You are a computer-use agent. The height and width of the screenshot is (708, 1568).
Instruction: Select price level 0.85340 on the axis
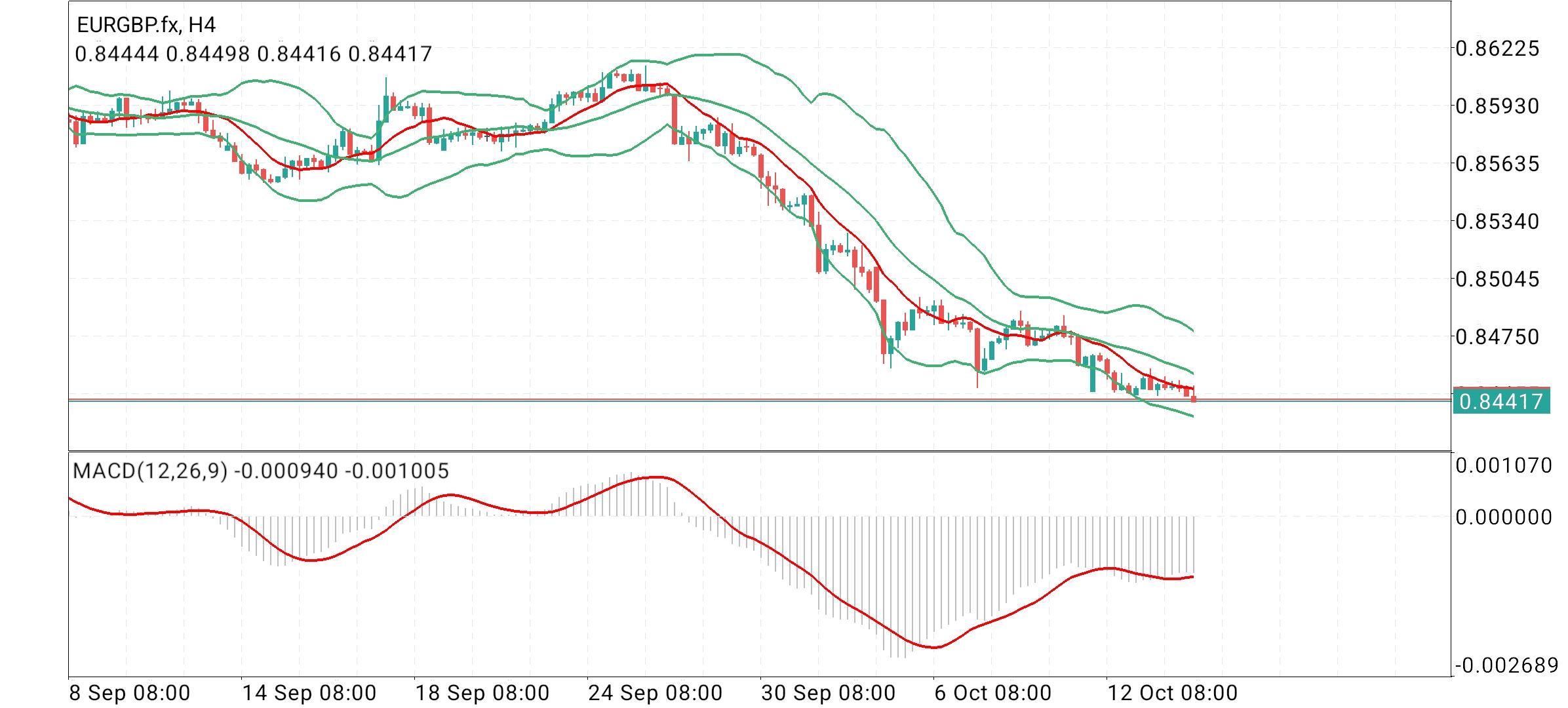(1497, 221)
